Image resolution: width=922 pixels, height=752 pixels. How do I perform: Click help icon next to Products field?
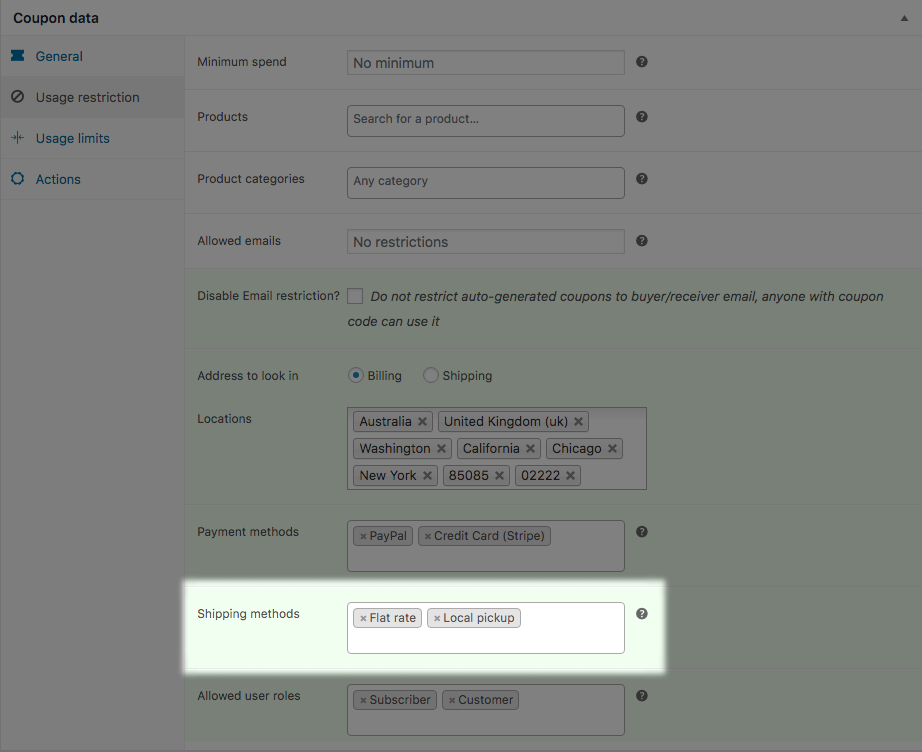642,117
